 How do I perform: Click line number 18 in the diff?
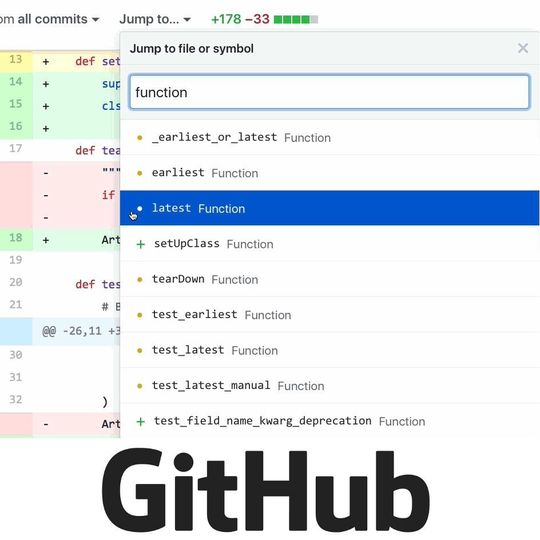click(16, 238)
